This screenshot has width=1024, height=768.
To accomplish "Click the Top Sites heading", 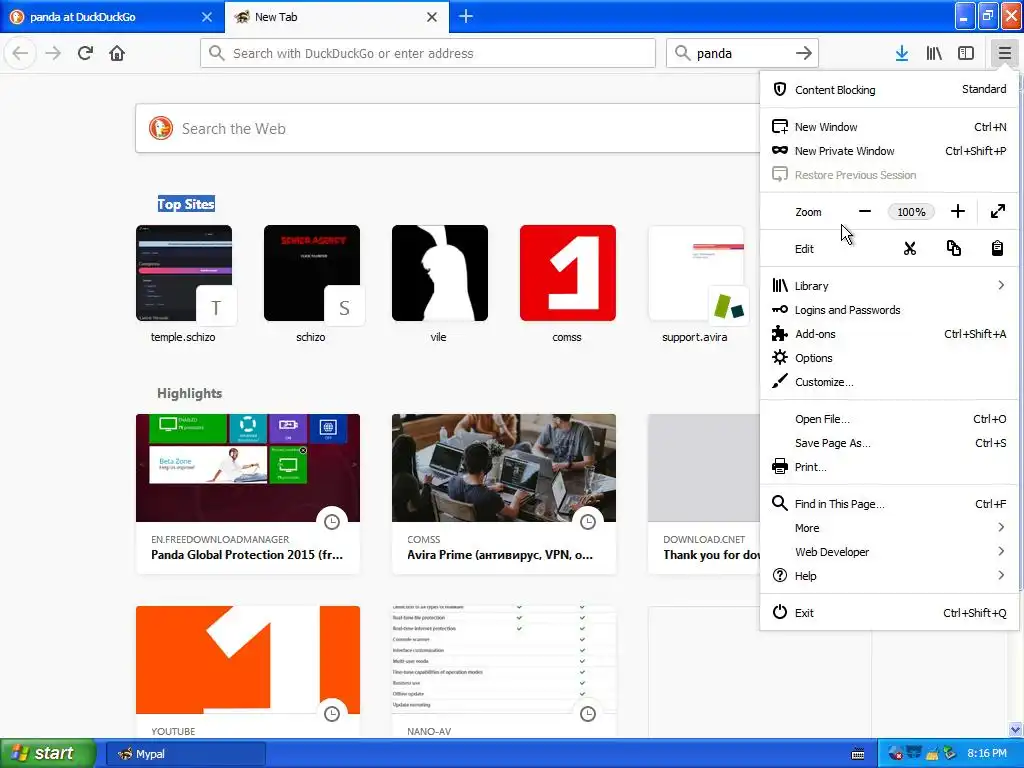I will pos(186,204).
